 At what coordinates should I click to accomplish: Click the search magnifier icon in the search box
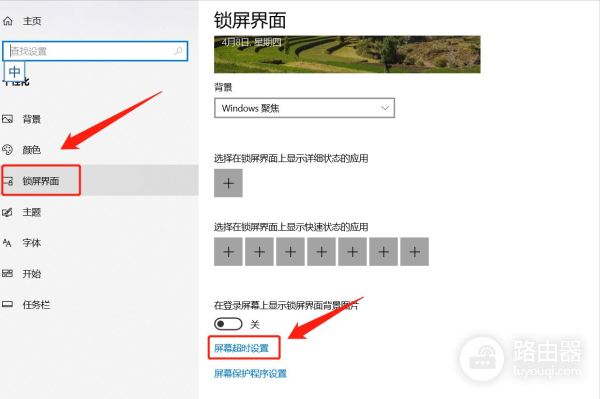[178, 51]
